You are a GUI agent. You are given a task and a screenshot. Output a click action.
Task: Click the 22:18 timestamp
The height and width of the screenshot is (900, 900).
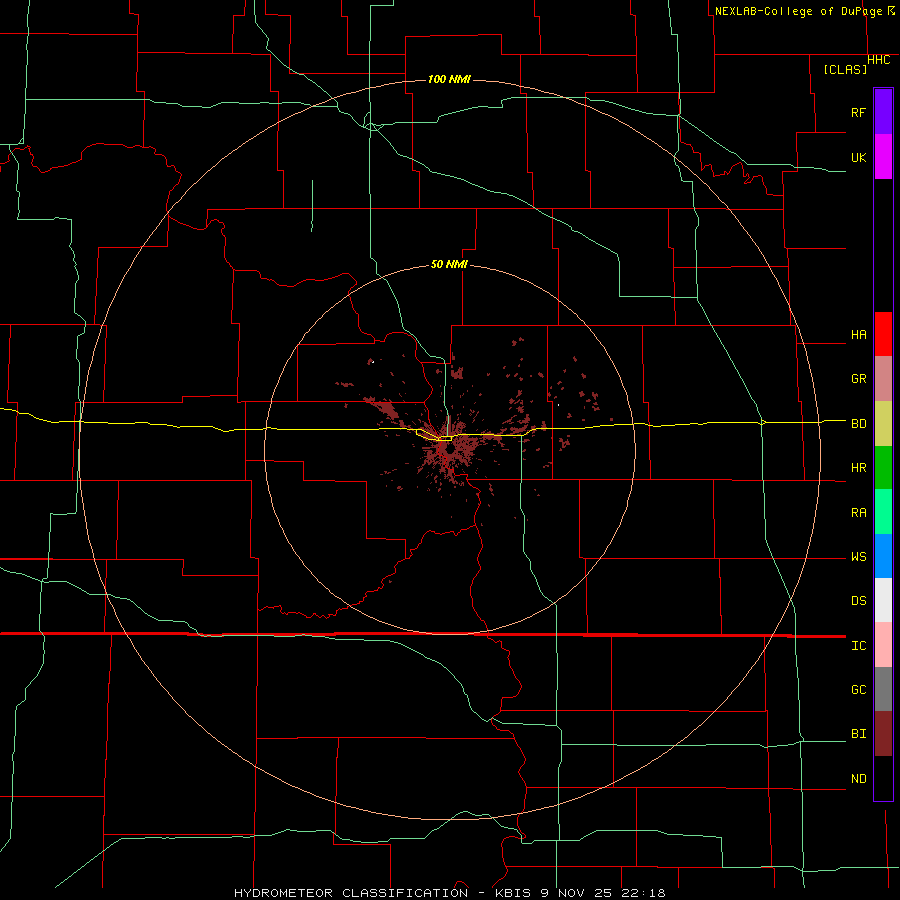click(643, 893)
